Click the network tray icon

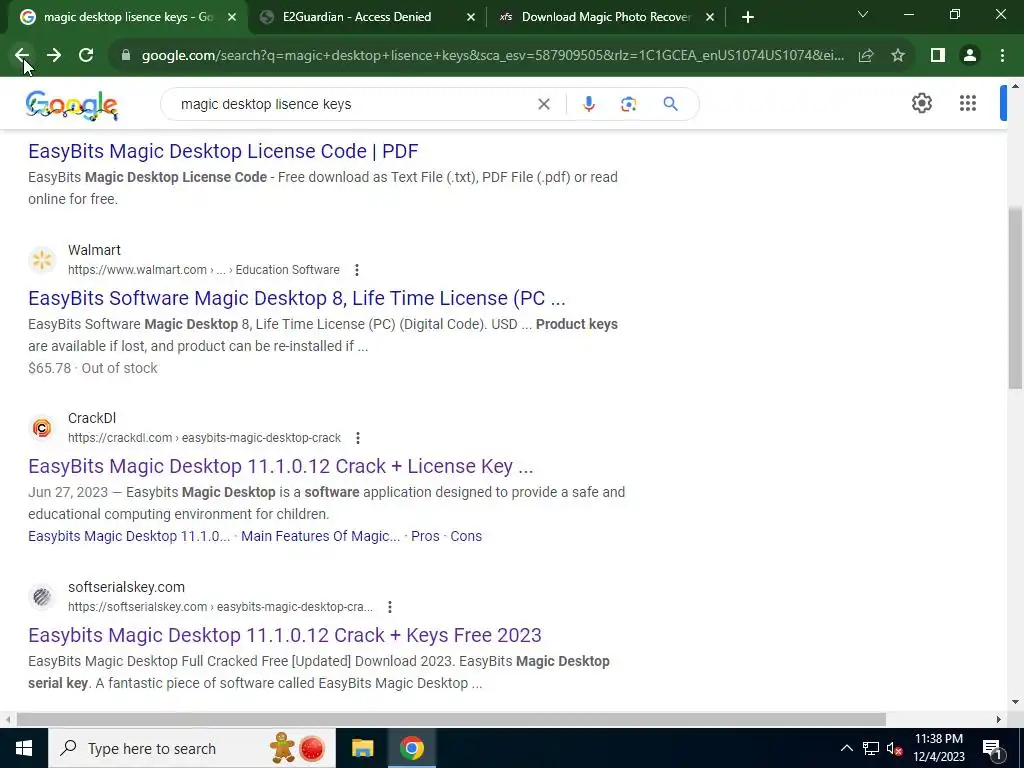coord(871,748)
